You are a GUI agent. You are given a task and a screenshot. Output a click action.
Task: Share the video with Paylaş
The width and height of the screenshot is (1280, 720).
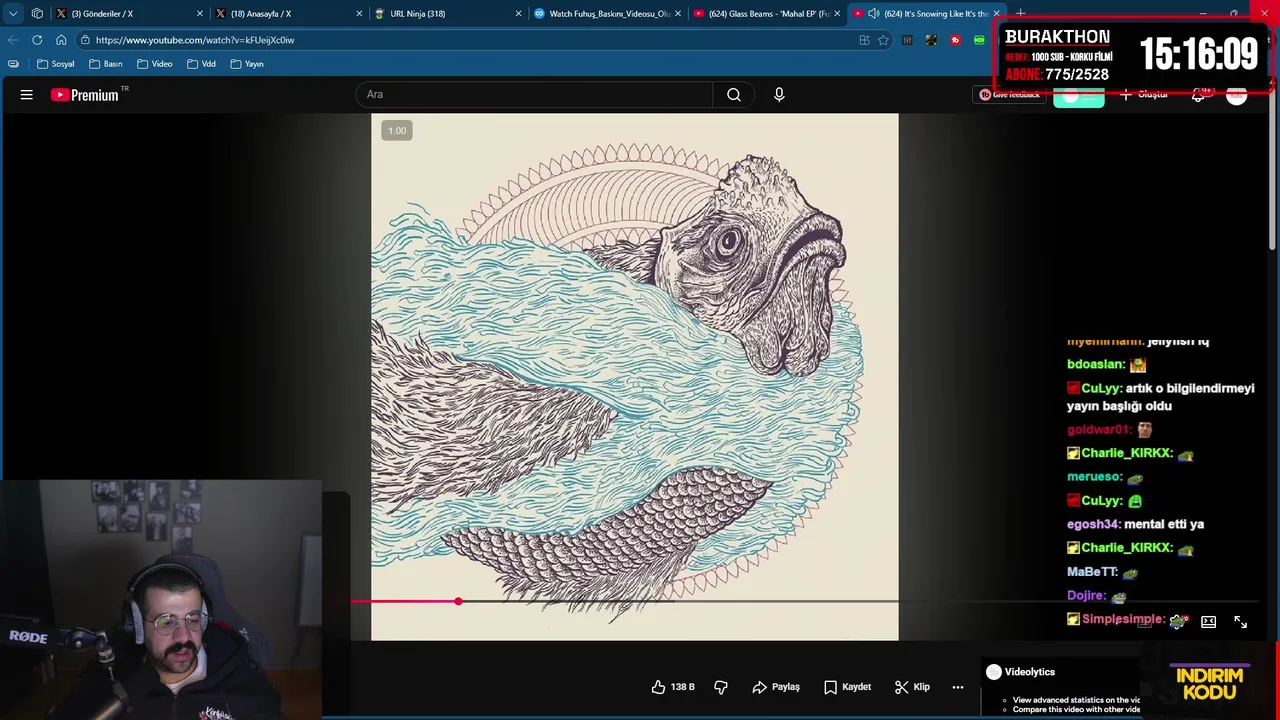776,687
